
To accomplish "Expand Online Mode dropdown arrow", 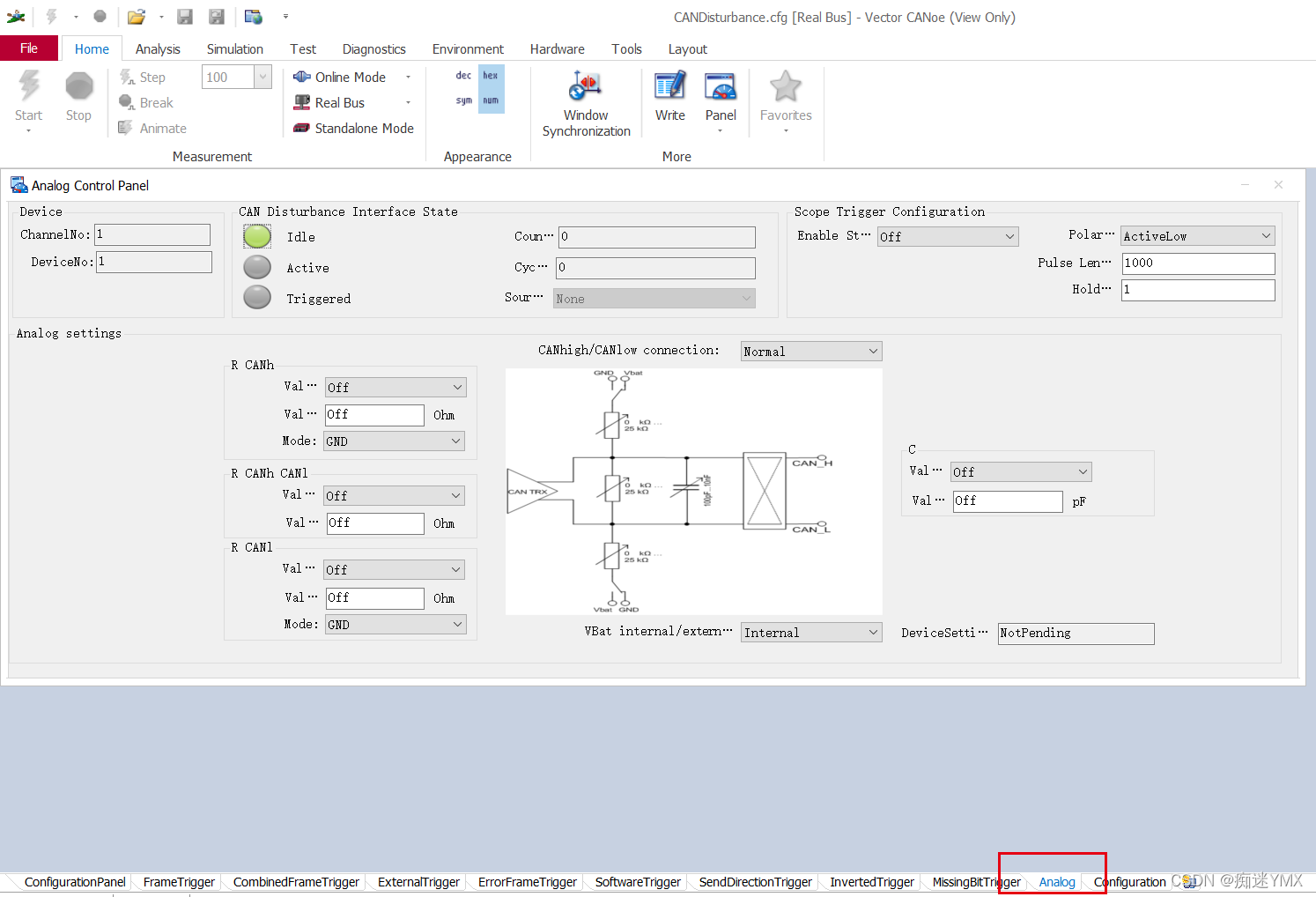I will [x=408, y=78].
